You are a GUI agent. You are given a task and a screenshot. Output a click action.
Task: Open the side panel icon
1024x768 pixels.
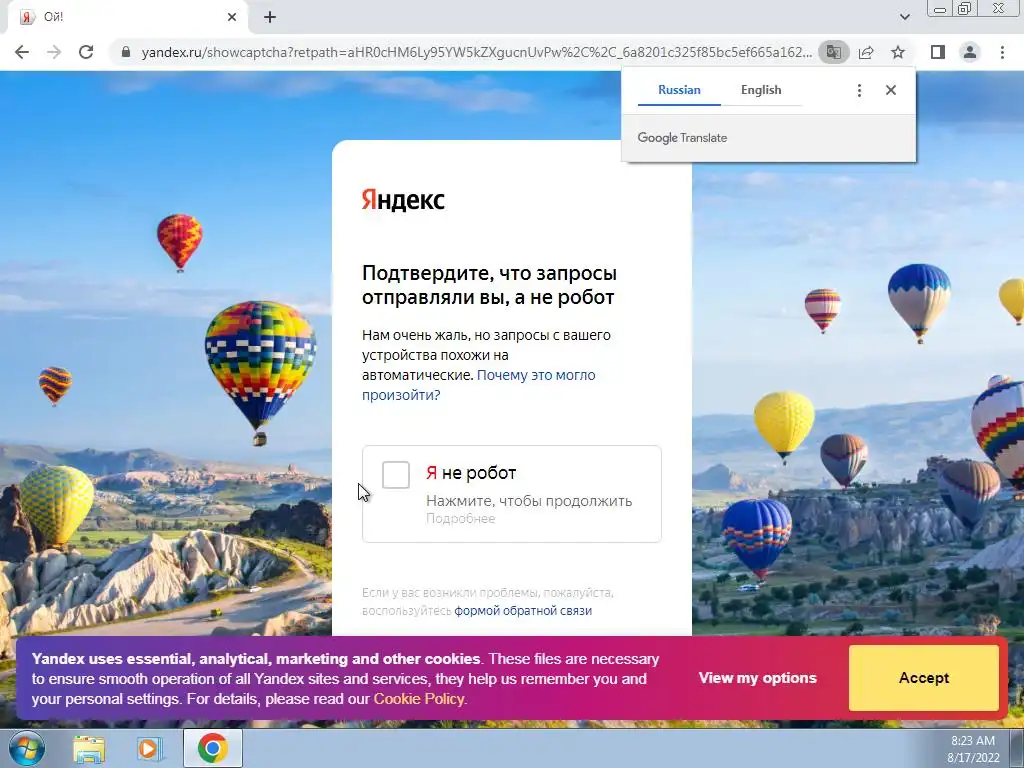(938, 52)
